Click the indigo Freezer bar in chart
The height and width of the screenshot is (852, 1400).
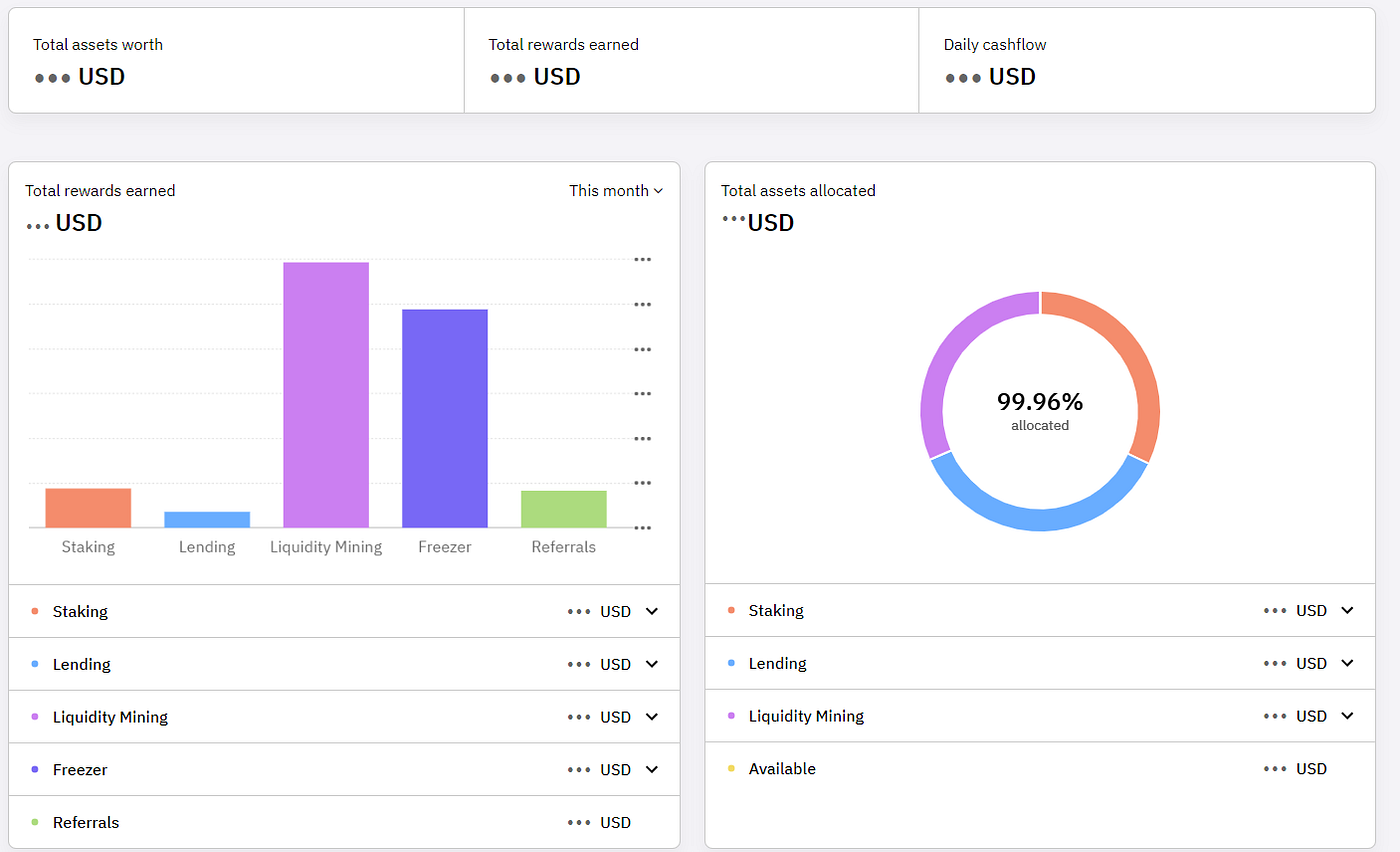point(445,418)
